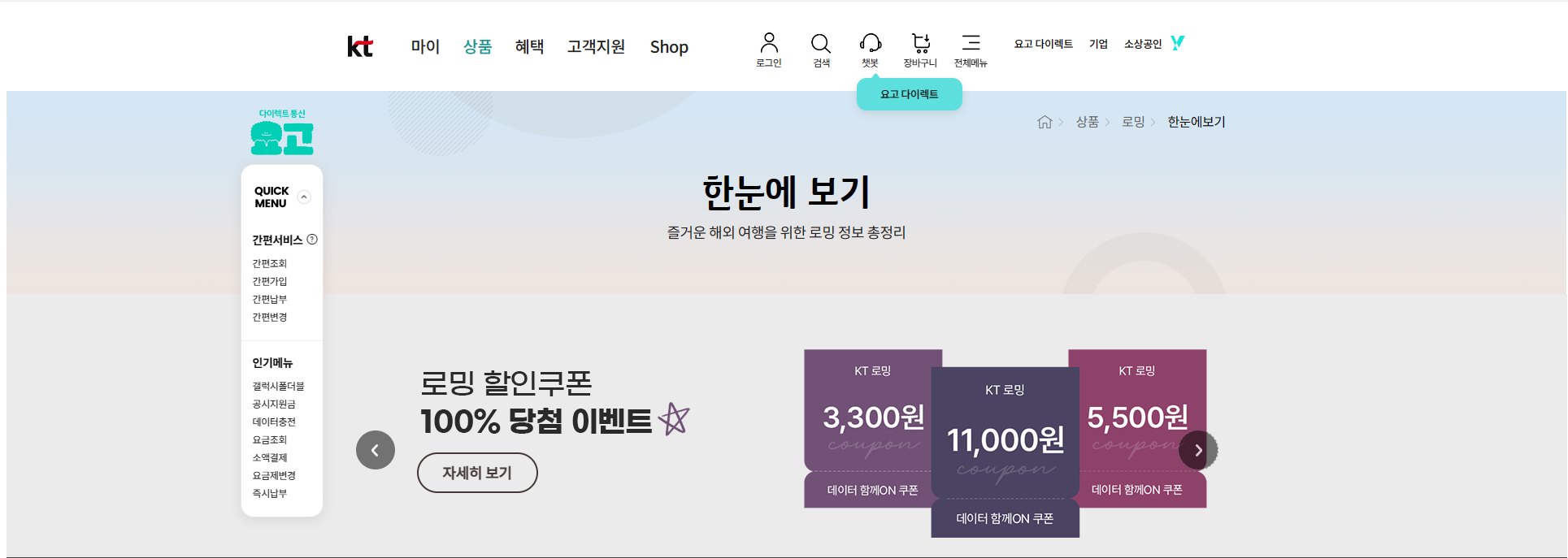Open the 고객지원 menu
Screen dimensions: 1568x558
click(596, 47)
